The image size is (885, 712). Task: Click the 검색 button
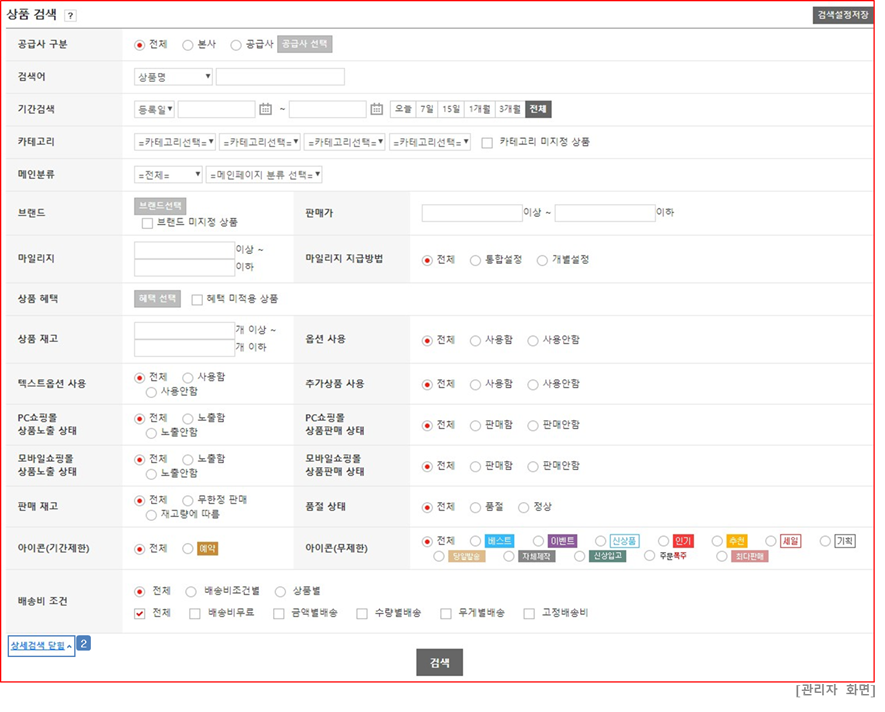click(x=439, y=663)
